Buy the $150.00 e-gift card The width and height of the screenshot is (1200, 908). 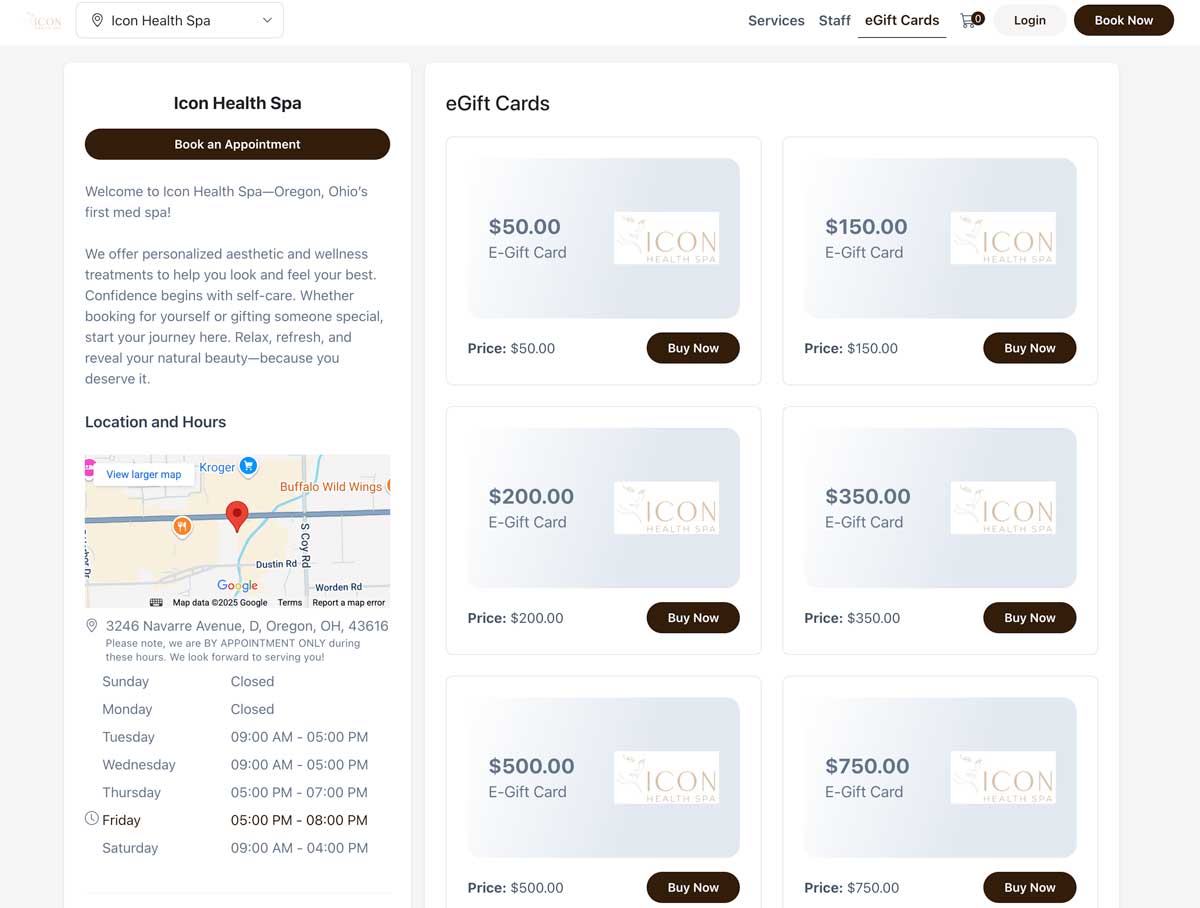(x=1030, y=348)
